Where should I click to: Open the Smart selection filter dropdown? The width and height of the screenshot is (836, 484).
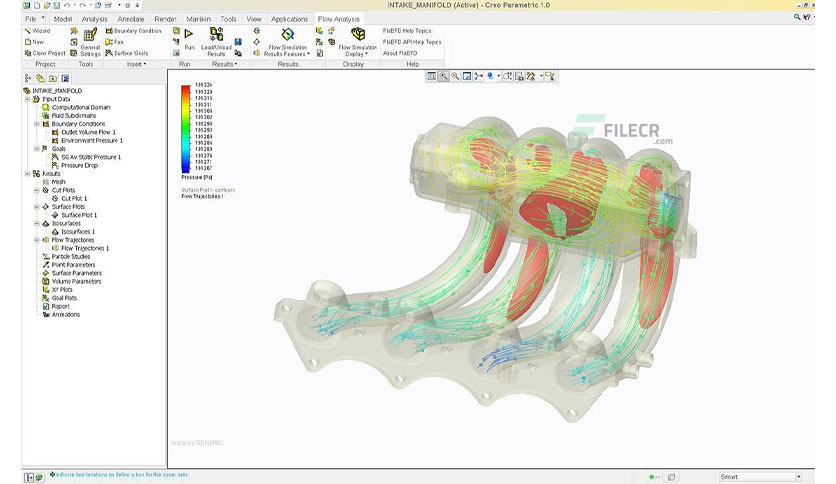[x=799, y=477]
